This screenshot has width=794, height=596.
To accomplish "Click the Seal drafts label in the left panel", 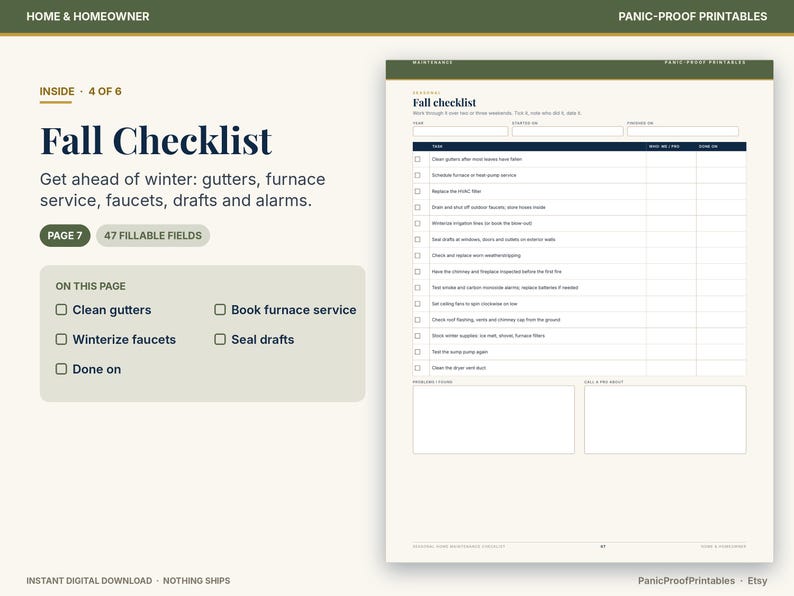I will (263, 339).
